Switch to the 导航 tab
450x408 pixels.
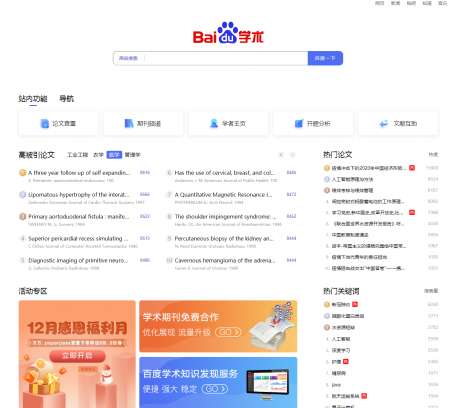(x=66, y=99)
